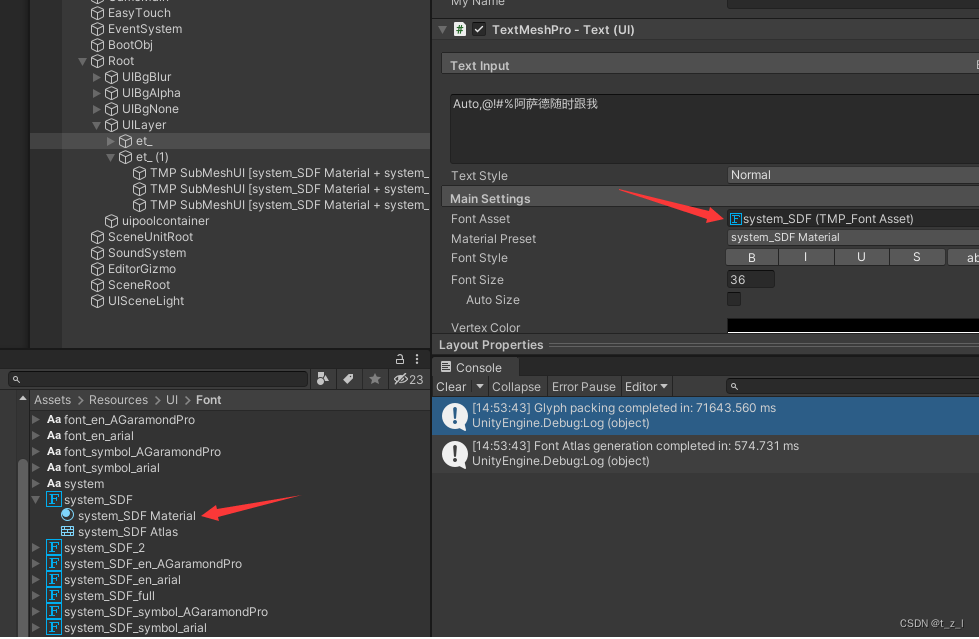The image size is (979, 639).
Task: Toggle hidden packages eye icon showing 23
Action: coord(408,379)
